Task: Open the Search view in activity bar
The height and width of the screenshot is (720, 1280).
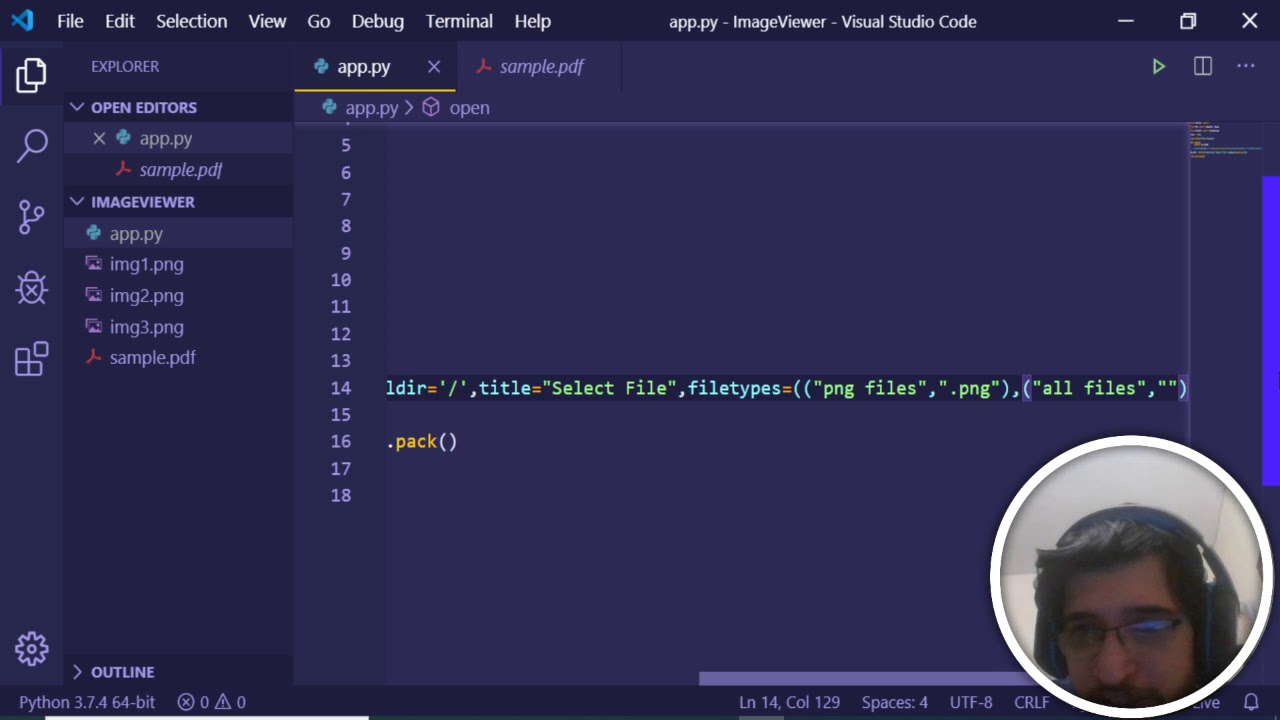Action: click(x=32, y=145)
